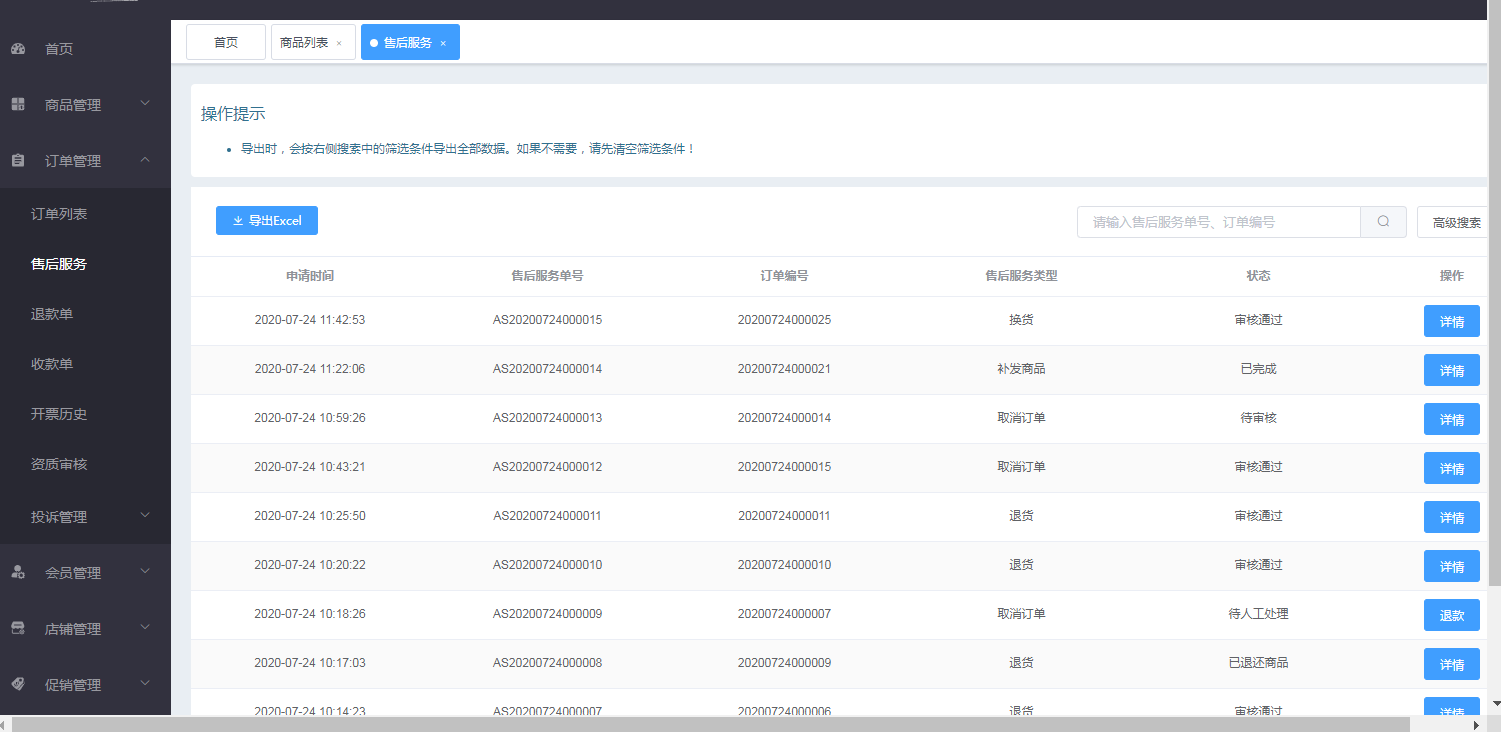Close the 售后服务 tab
This screenshot has height=732, width=1501.
point(443,43)
